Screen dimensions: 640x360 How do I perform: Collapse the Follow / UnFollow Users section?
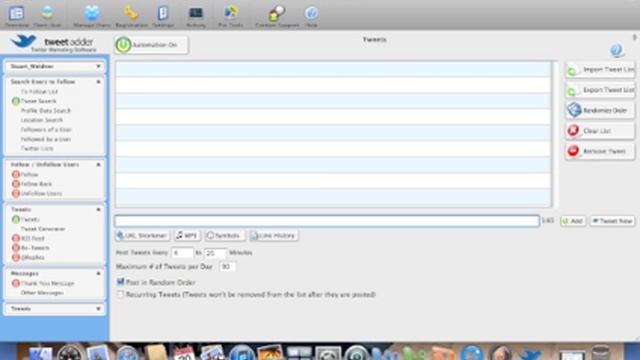pyautogui.click(x=98, y=164)
